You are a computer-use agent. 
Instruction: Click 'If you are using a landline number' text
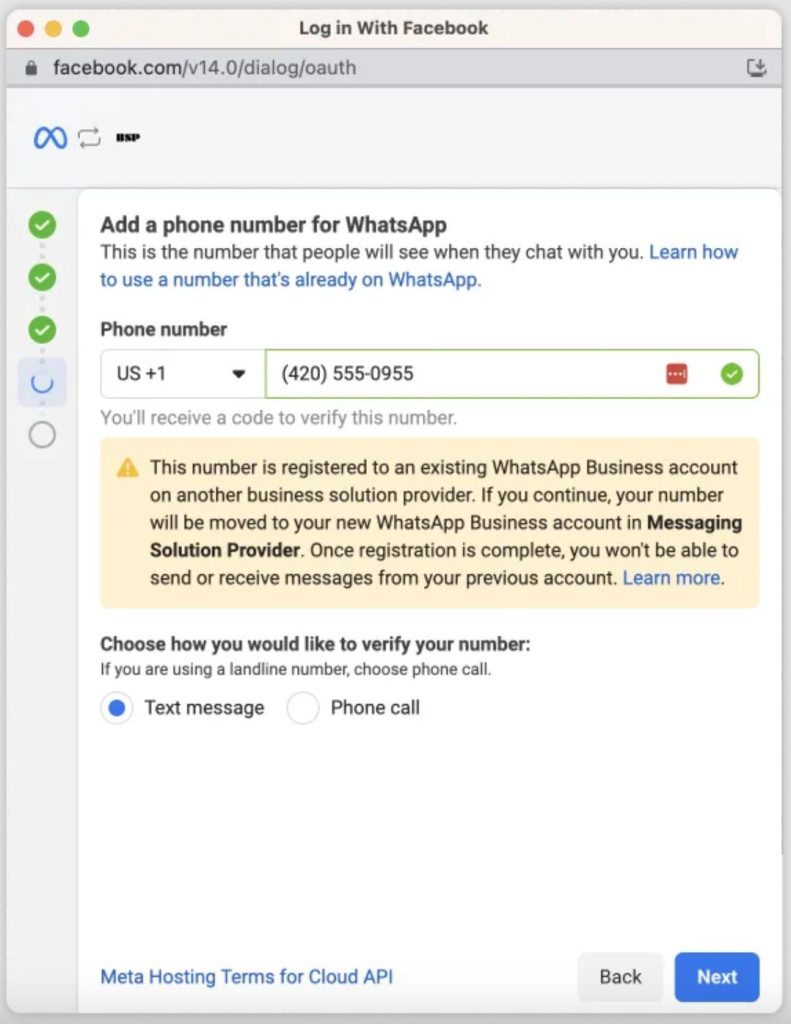[x=295, y=669]
